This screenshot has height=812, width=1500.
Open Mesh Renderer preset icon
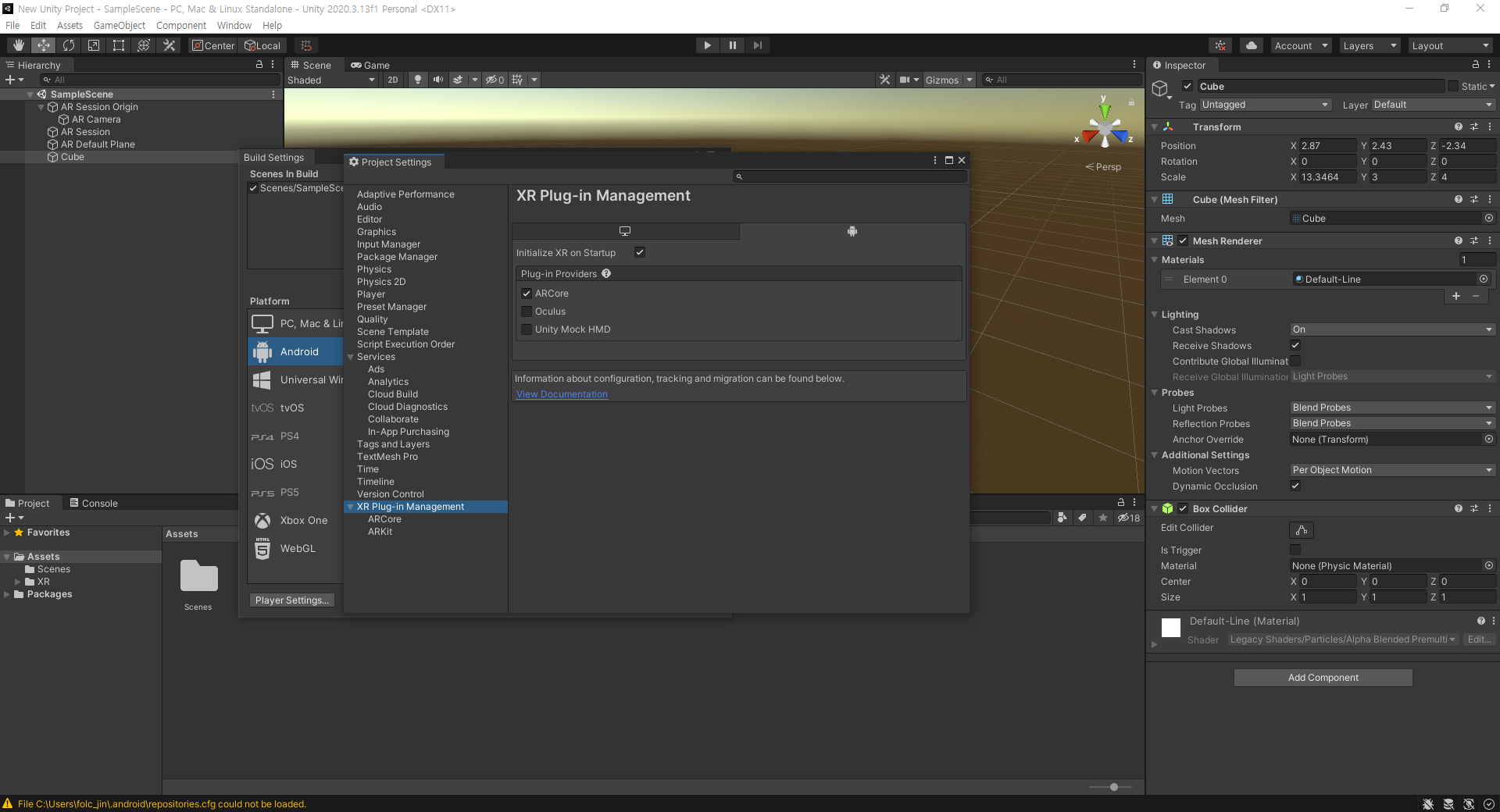[1474, 240]
